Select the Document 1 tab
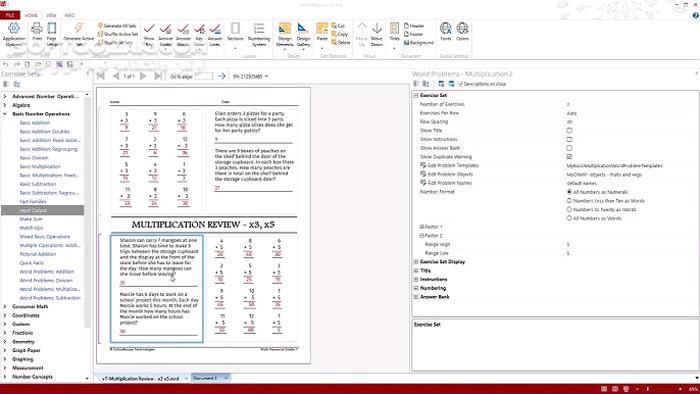Viewport: 700px width, 394px height. click(x=205, y=378)
